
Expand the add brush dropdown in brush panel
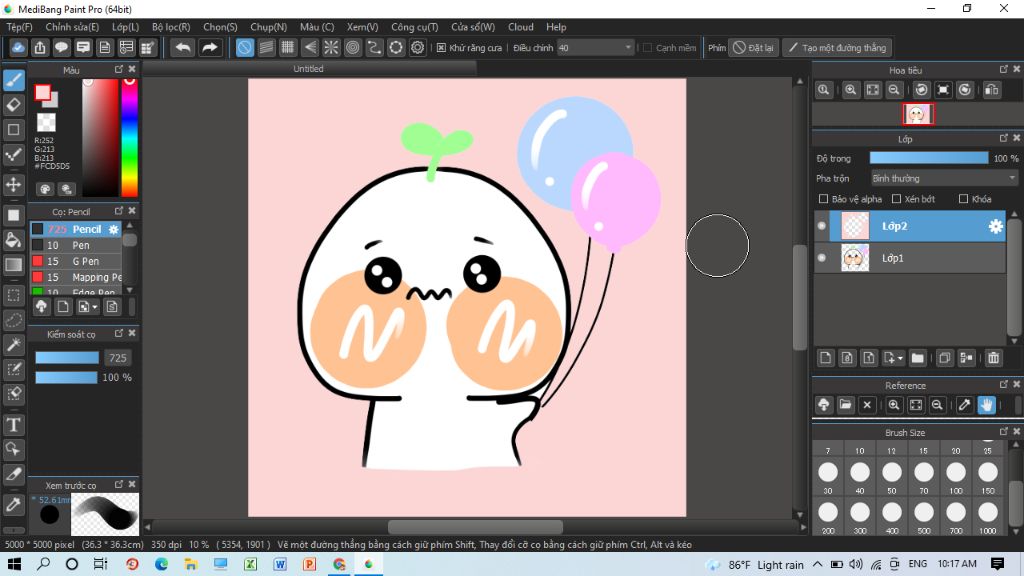[95, 307]
